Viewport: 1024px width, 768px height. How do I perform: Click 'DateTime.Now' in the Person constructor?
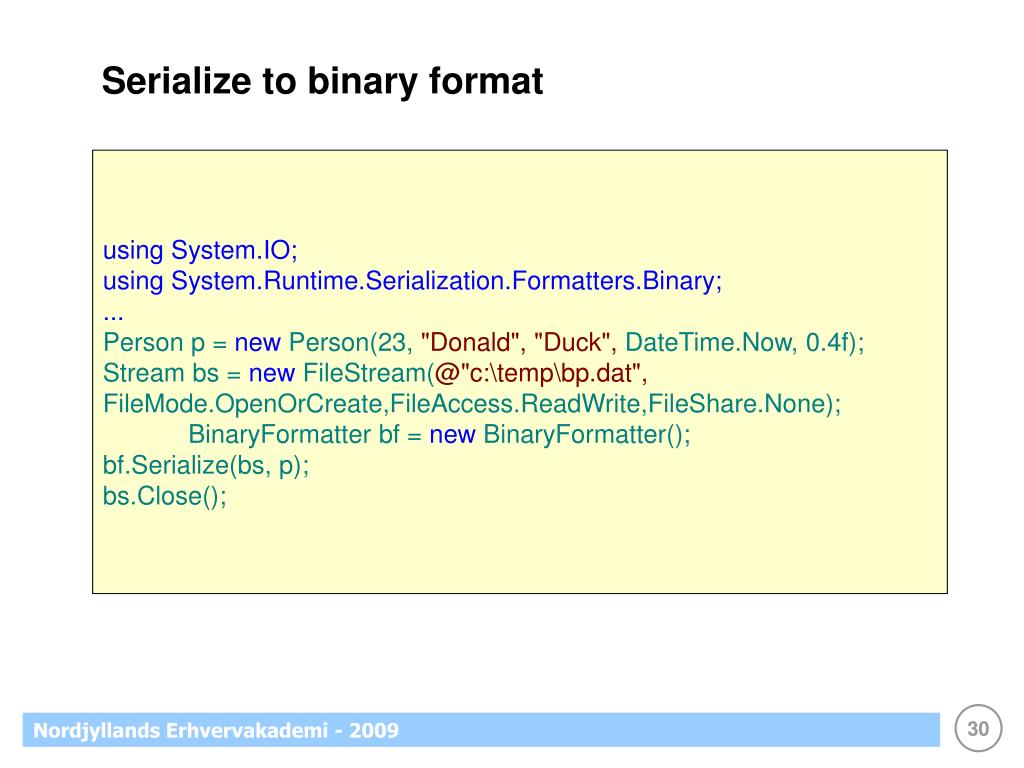point(709,342)
